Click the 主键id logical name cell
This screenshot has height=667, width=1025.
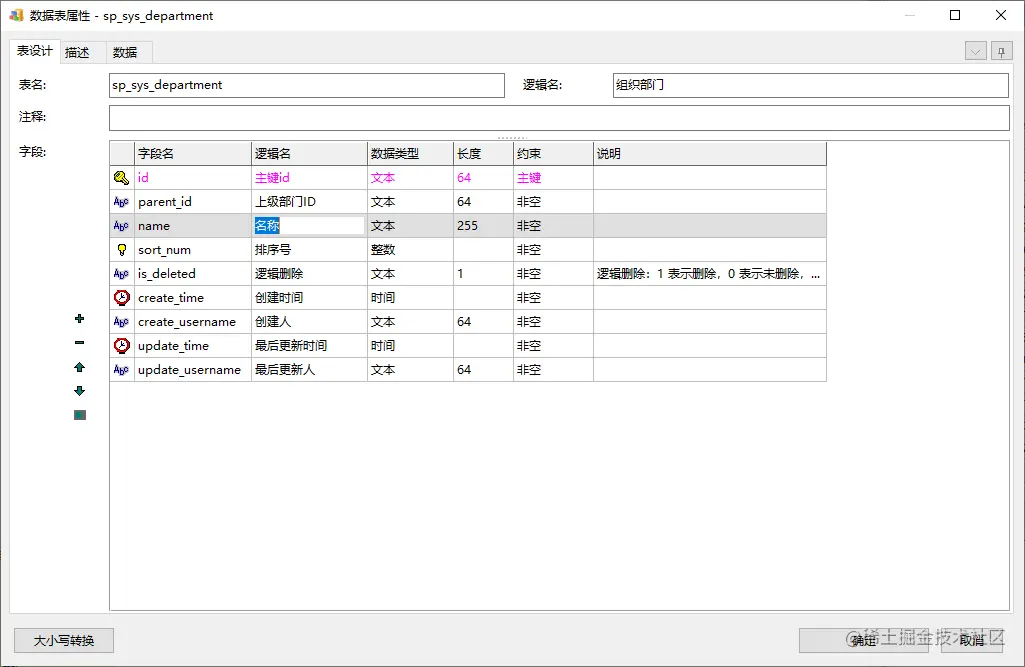pos(309,177)
